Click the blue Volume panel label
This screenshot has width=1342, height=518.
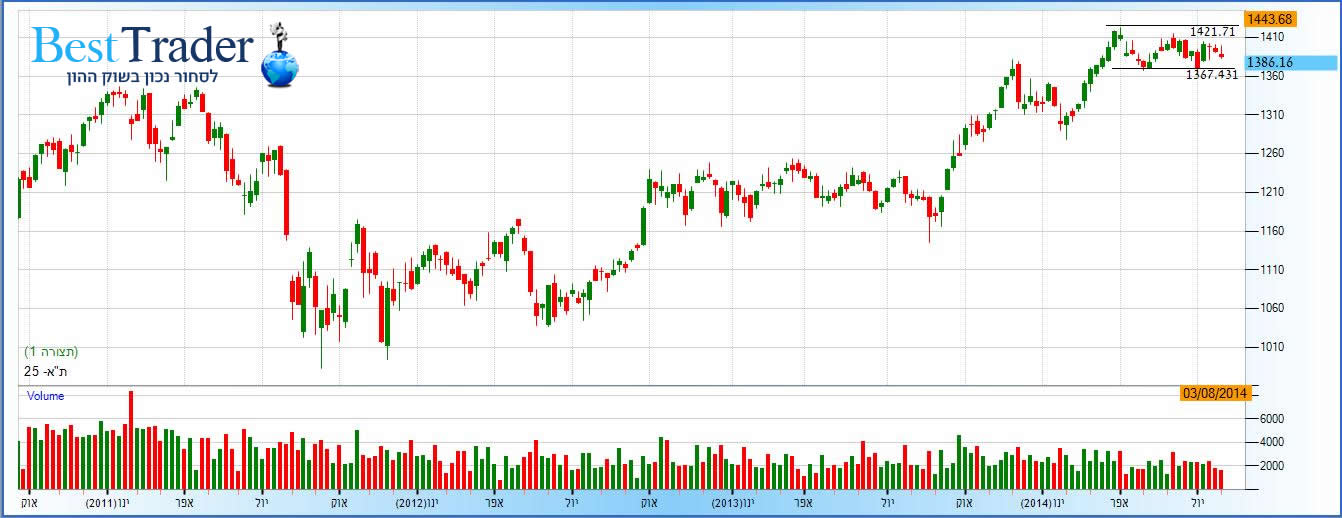(x=45, y=396)
